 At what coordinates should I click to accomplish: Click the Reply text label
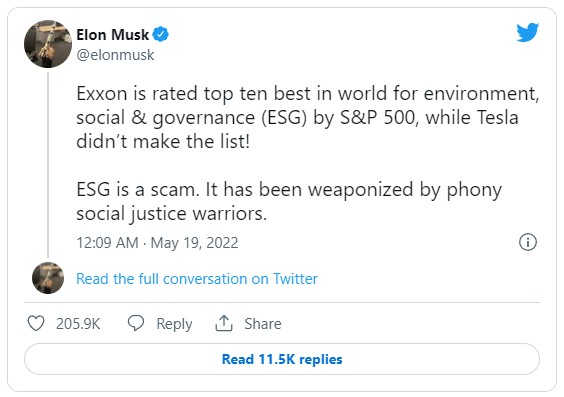click(174, 324)
